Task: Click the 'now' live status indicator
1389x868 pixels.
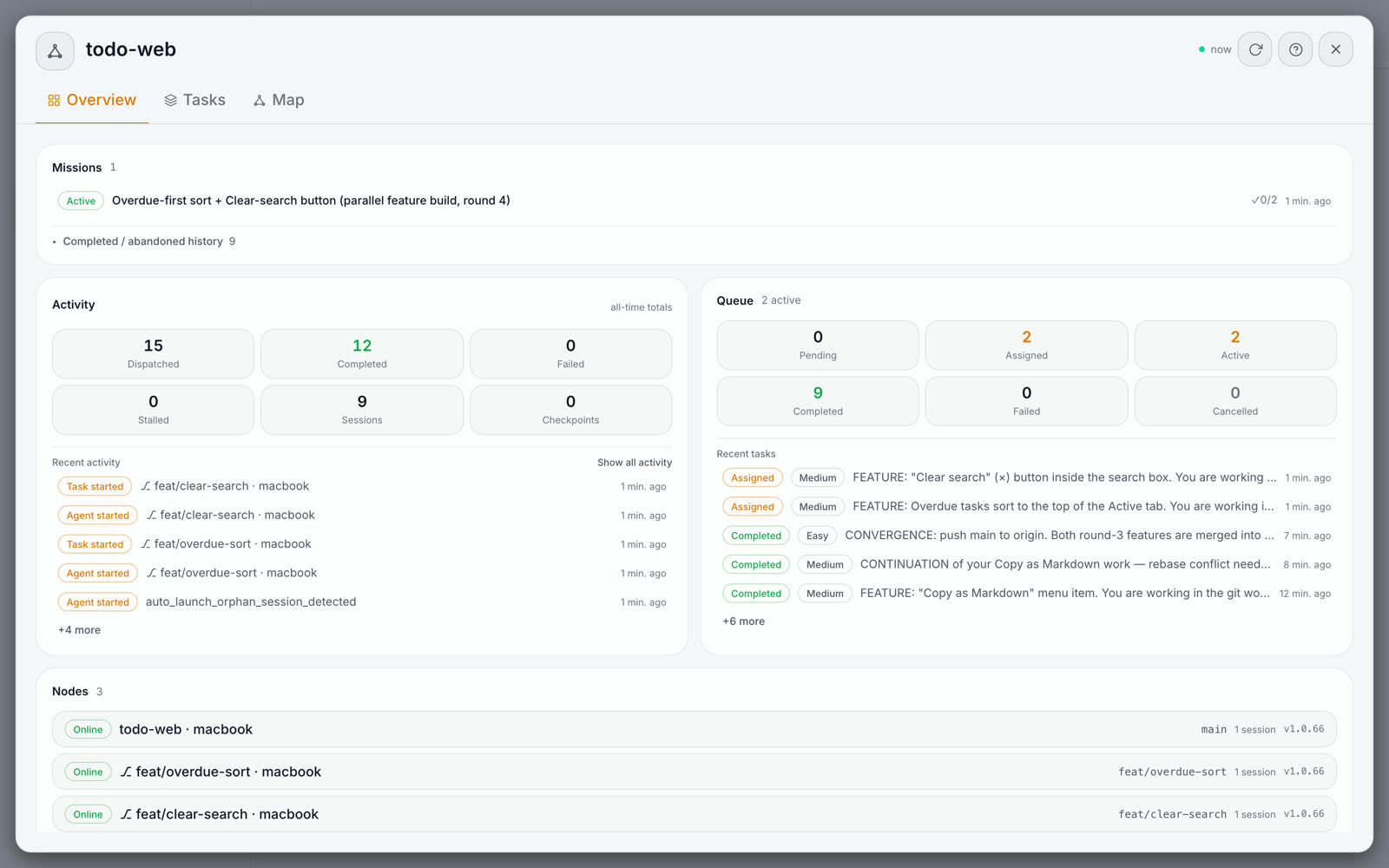Action: pyautogui.click(x=1215, y=49)
